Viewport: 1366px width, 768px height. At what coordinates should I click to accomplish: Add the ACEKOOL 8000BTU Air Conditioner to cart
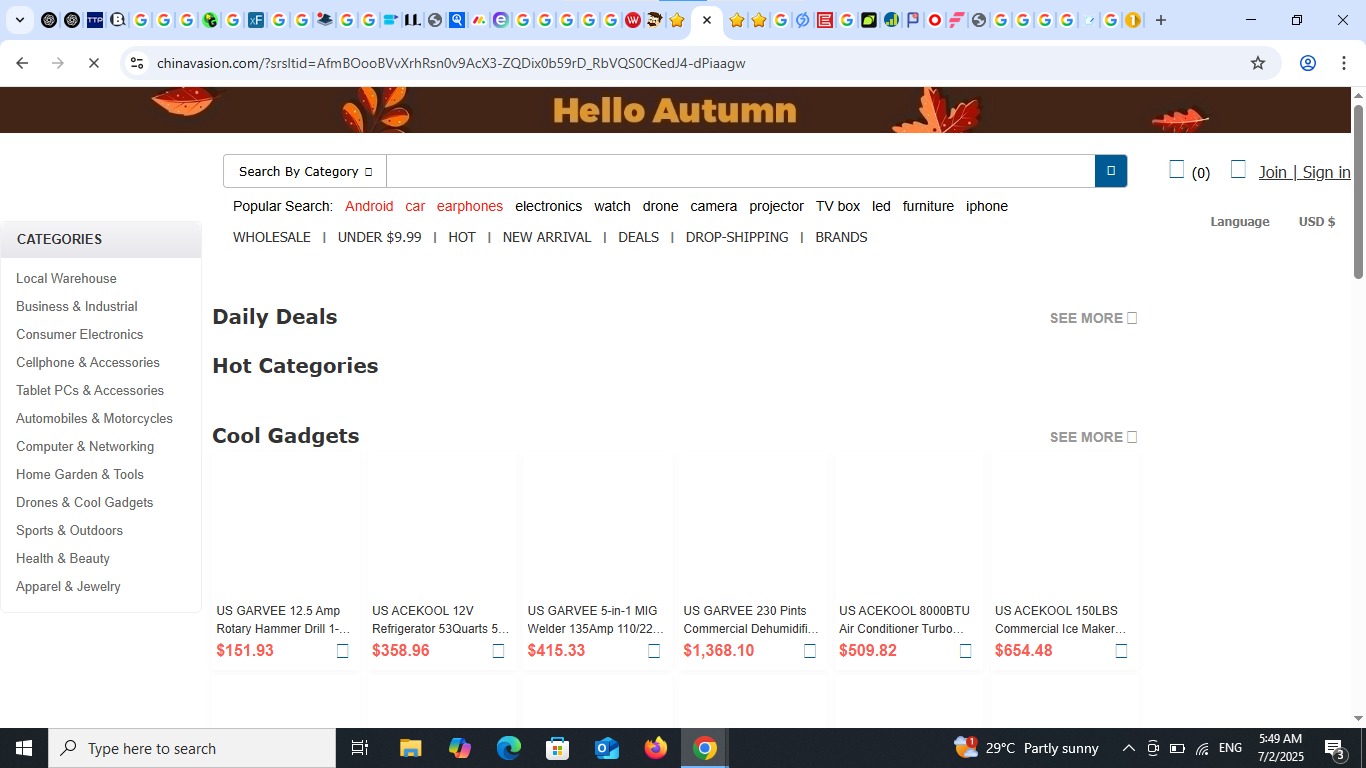[x=966, y=651]
